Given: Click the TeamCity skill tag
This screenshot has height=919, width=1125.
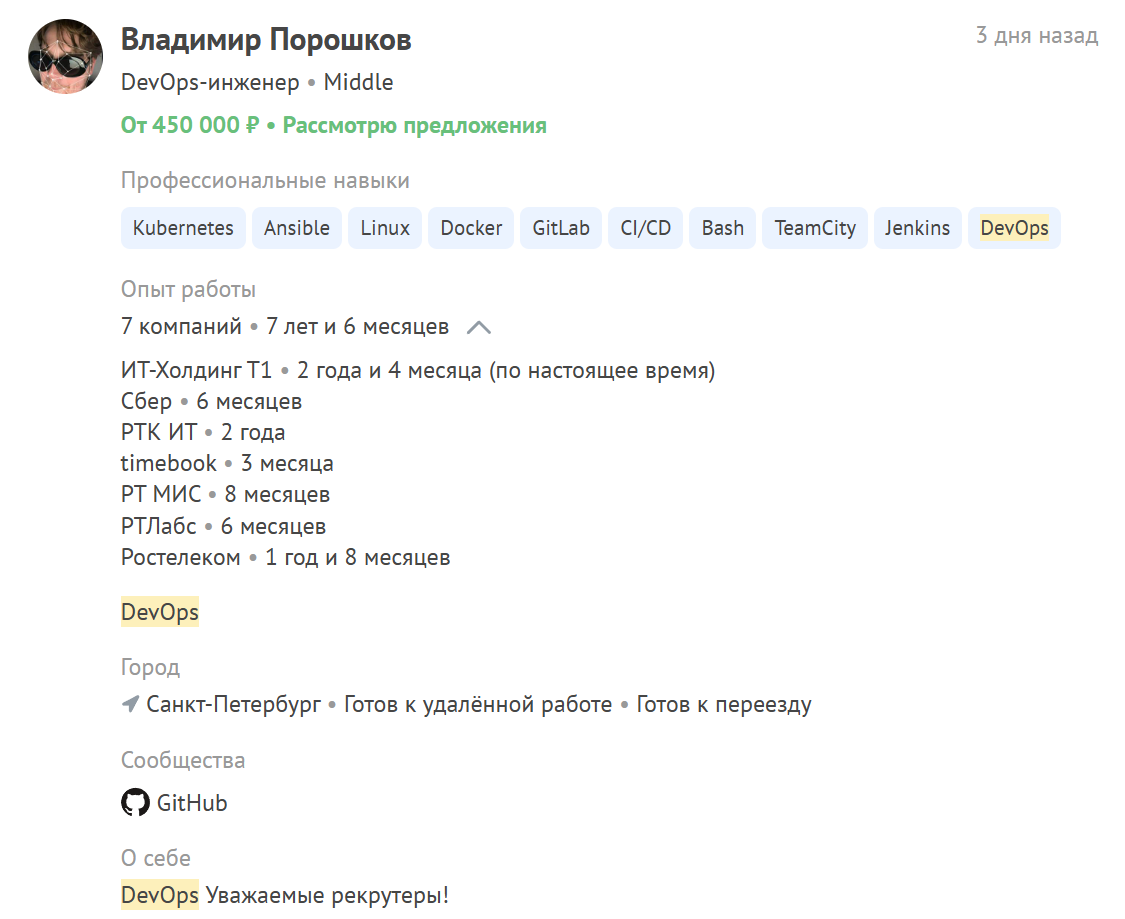Looking at the screenshot, I should [815, 228].
